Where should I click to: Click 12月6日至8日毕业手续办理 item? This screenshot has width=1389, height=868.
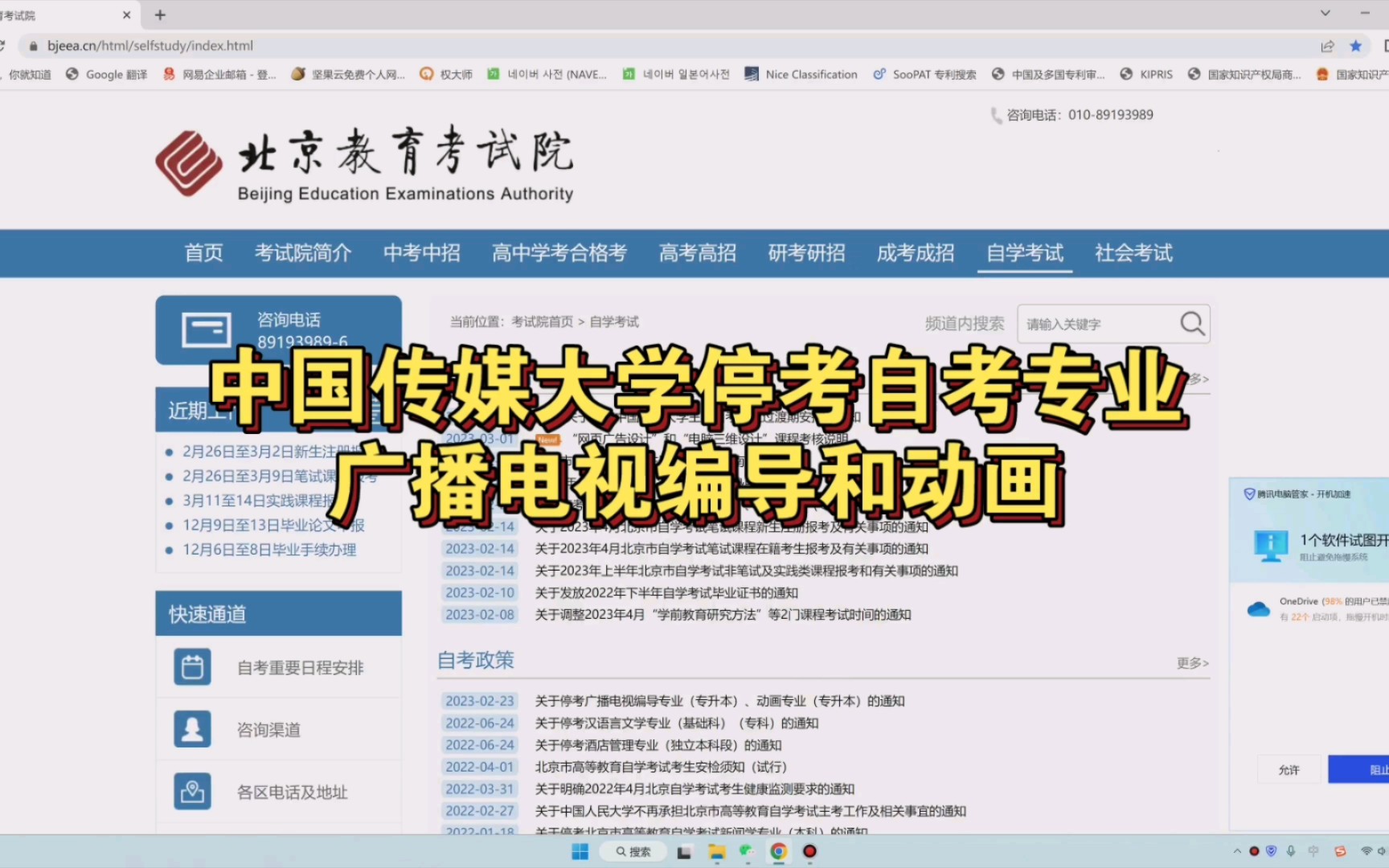(x=269, y=550)
